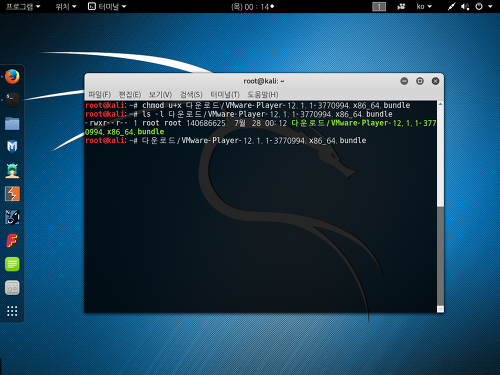Click the terminal scrollbar up arrow
500x375 pixels.
(440, 104)
